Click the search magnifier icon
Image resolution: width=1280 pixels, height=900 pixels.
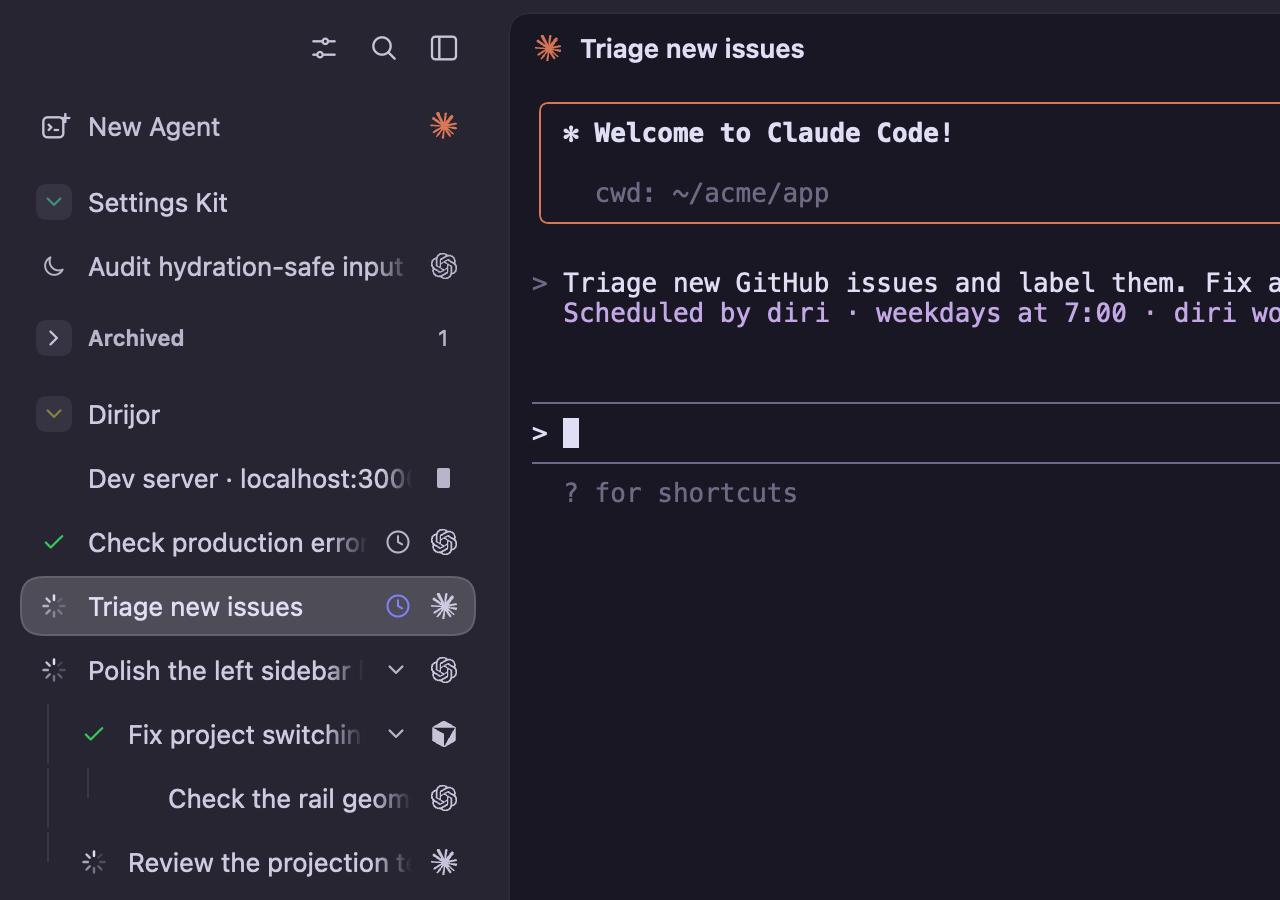384,48
